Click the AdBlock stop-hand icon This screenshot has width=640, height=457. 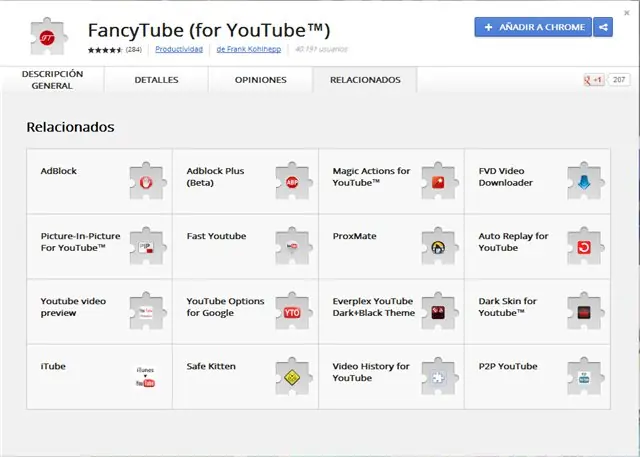148,181
